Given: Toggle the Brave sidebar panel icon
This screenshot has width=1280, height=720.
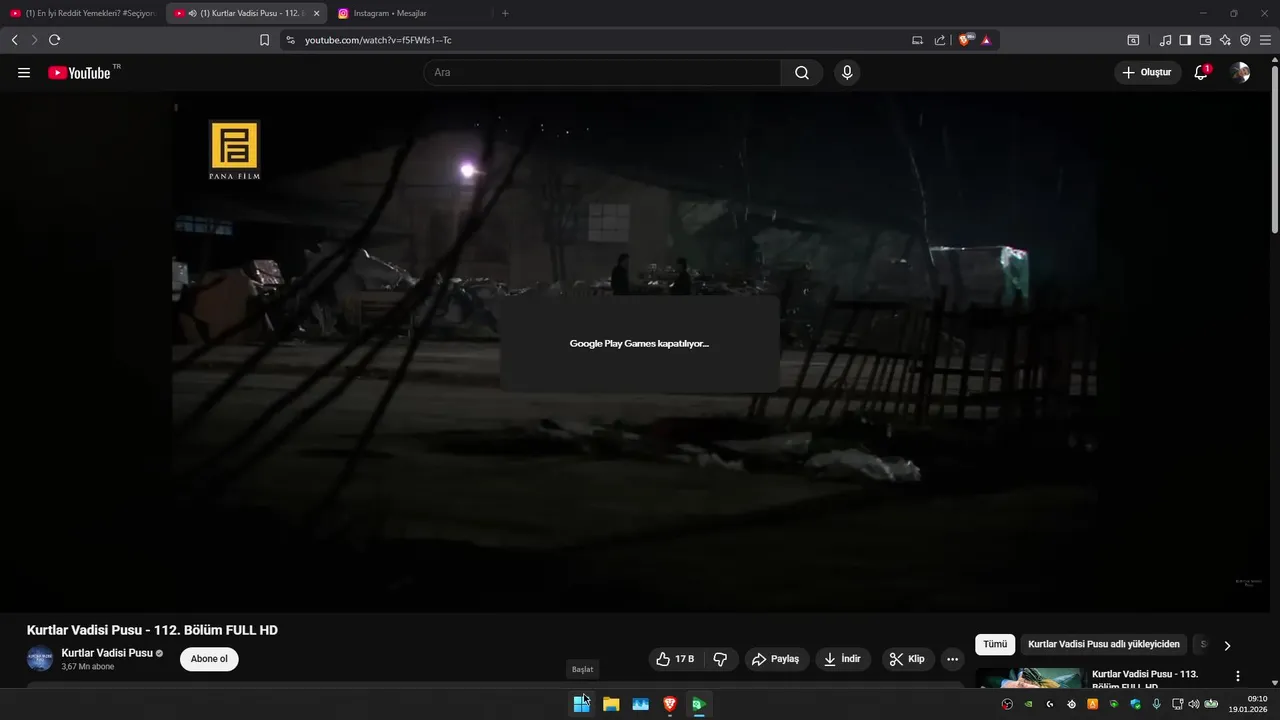Looking at the screenshot, I should [1185, 40].
